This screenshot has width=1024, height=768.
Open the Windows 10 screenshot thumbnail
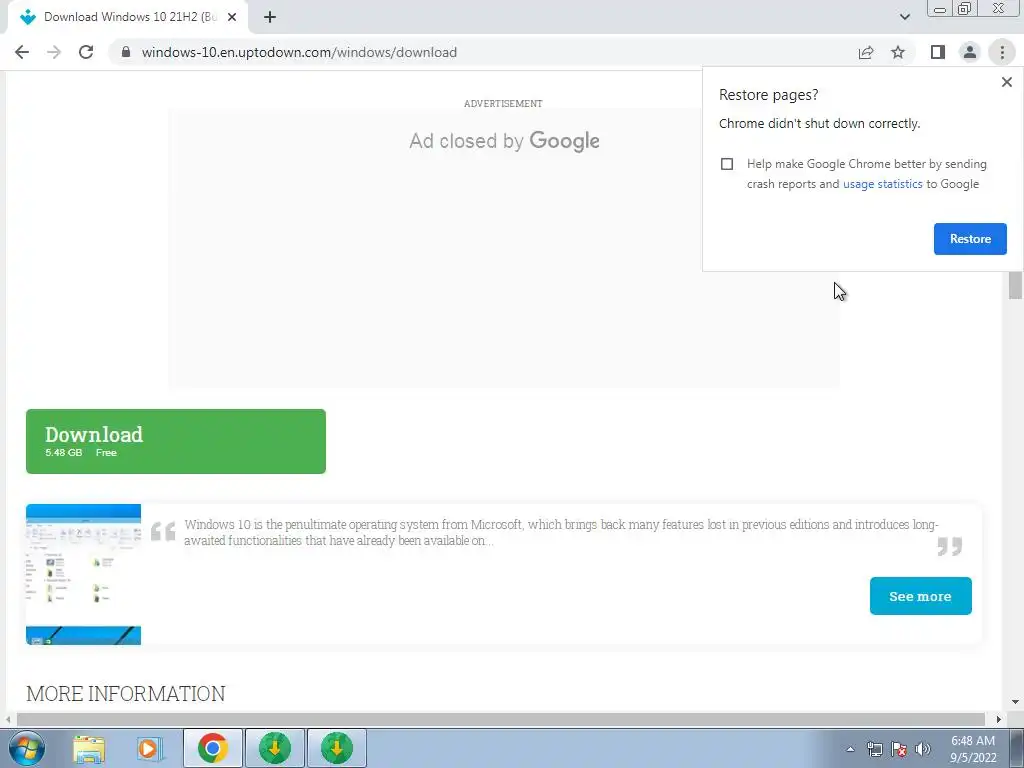84,574
